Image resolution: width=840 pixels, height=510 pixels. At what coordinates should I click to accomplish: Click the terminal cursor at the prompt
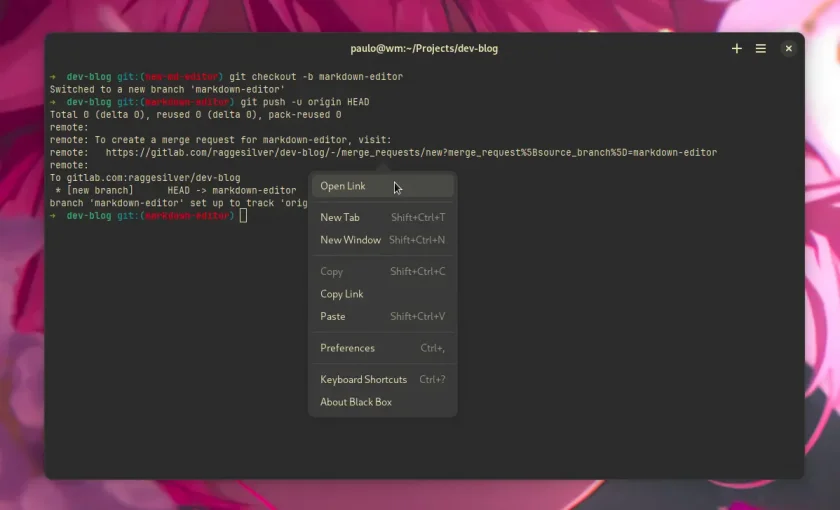[243, 216]
